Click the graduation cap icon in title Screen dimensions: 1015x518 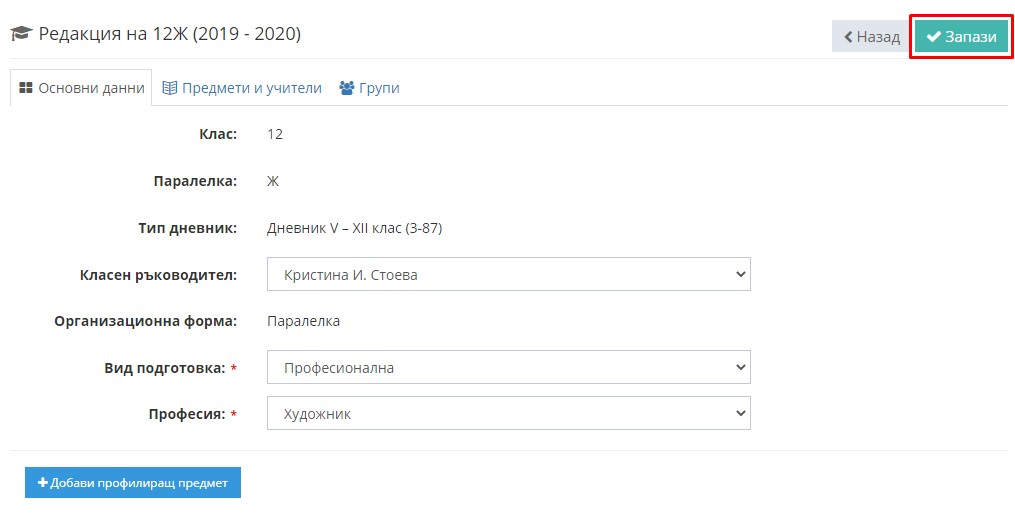coord(21,34)
